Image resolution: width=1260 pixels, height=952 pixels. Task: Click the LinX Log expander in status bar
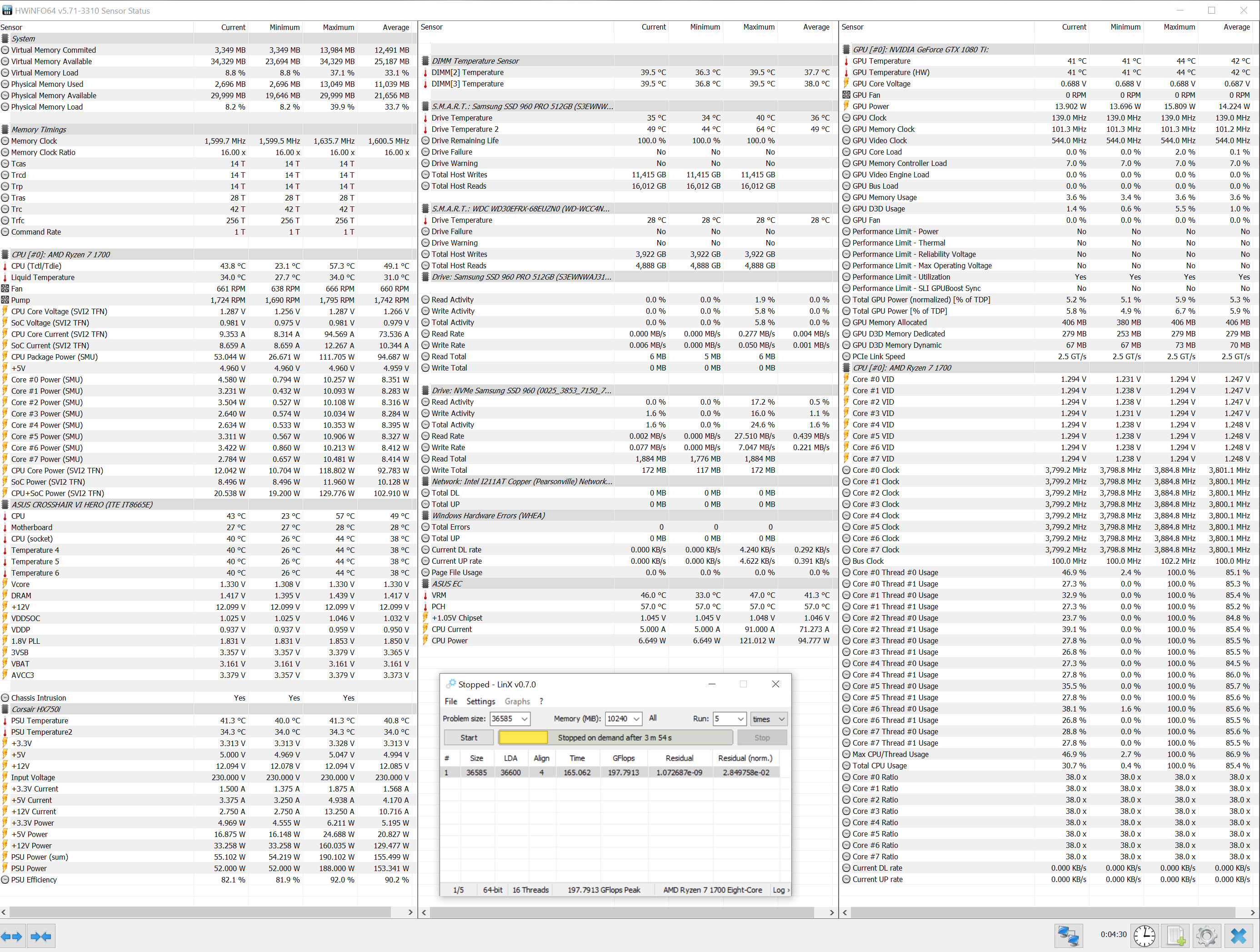point(780,890)
